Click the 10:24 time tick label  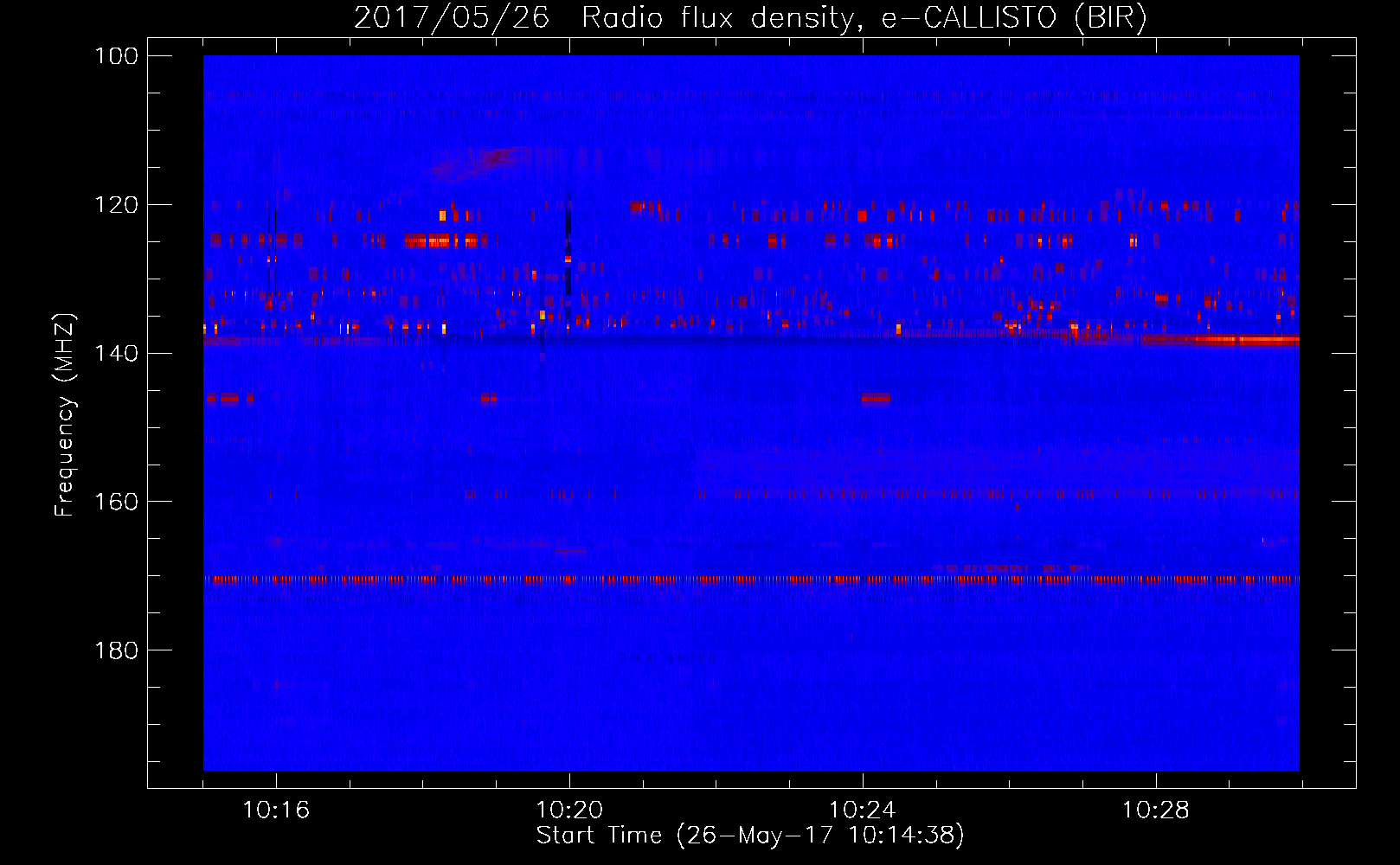click(x=863, y=811)
